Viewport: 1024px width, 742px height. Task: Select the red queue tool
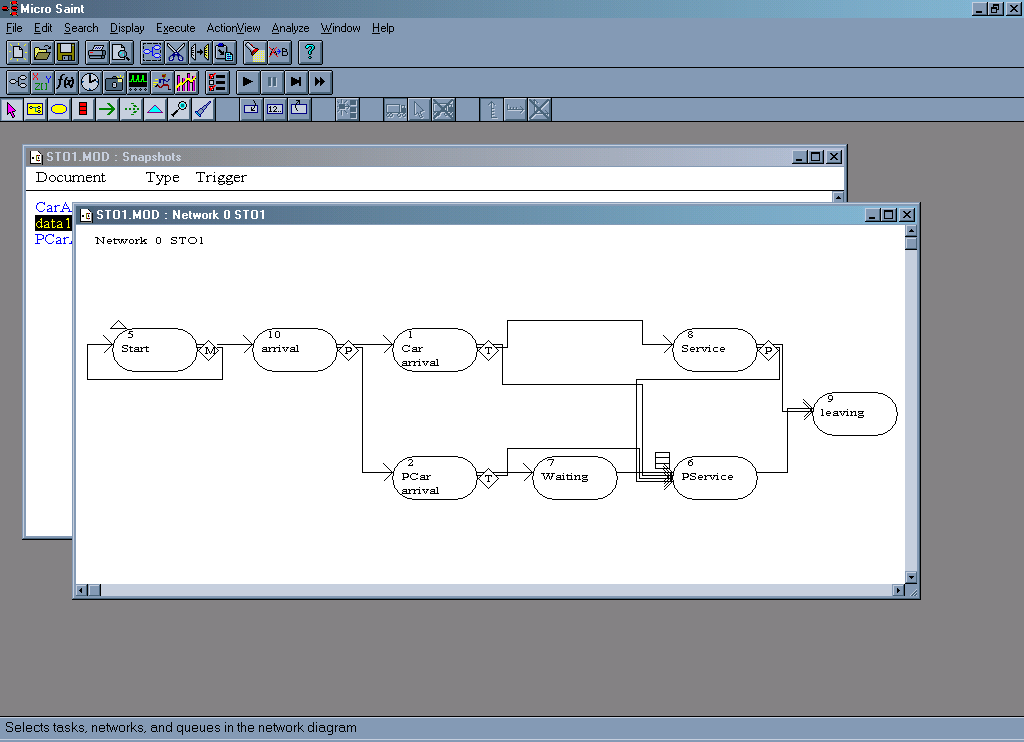[83, 110]
